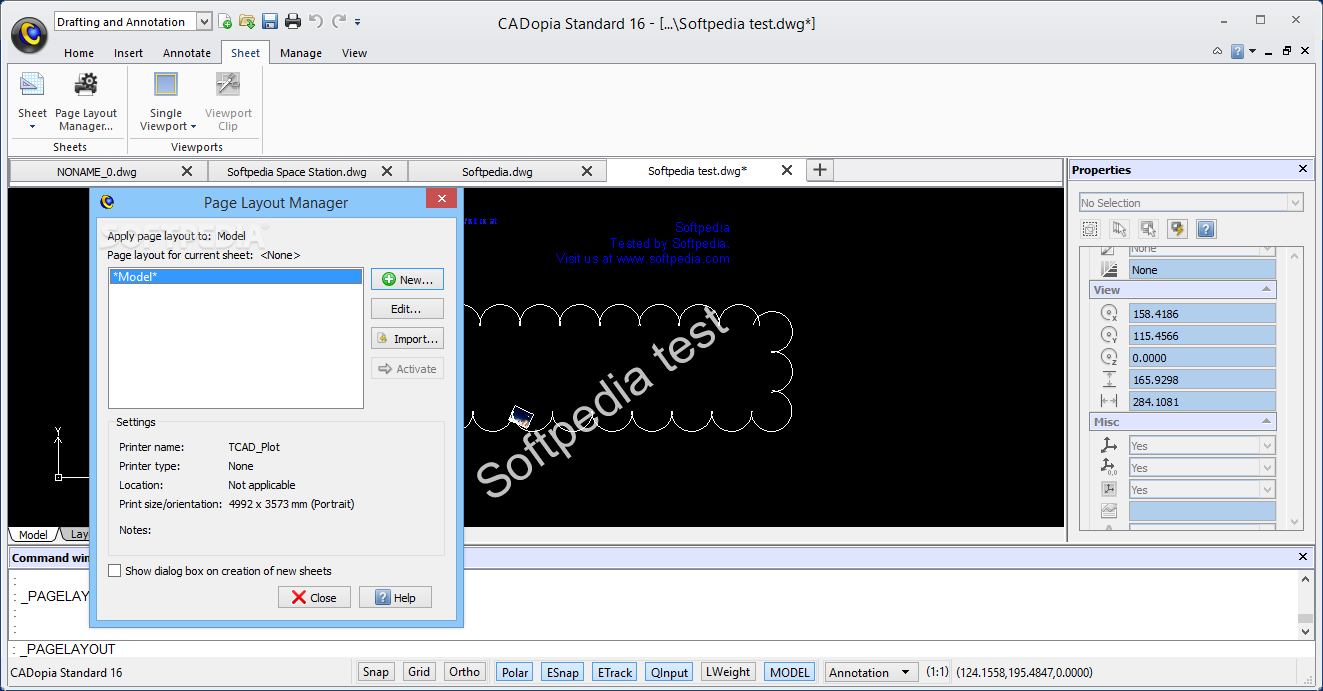Screen dimensions: 1323x691
Task: Toggle Grid in the status bar
Action: (x=419, y=672)
